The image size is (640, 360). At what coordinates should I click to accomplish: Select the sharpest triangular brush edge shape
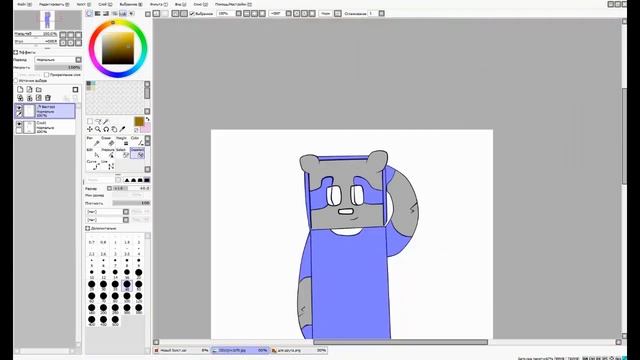[127, 180]
